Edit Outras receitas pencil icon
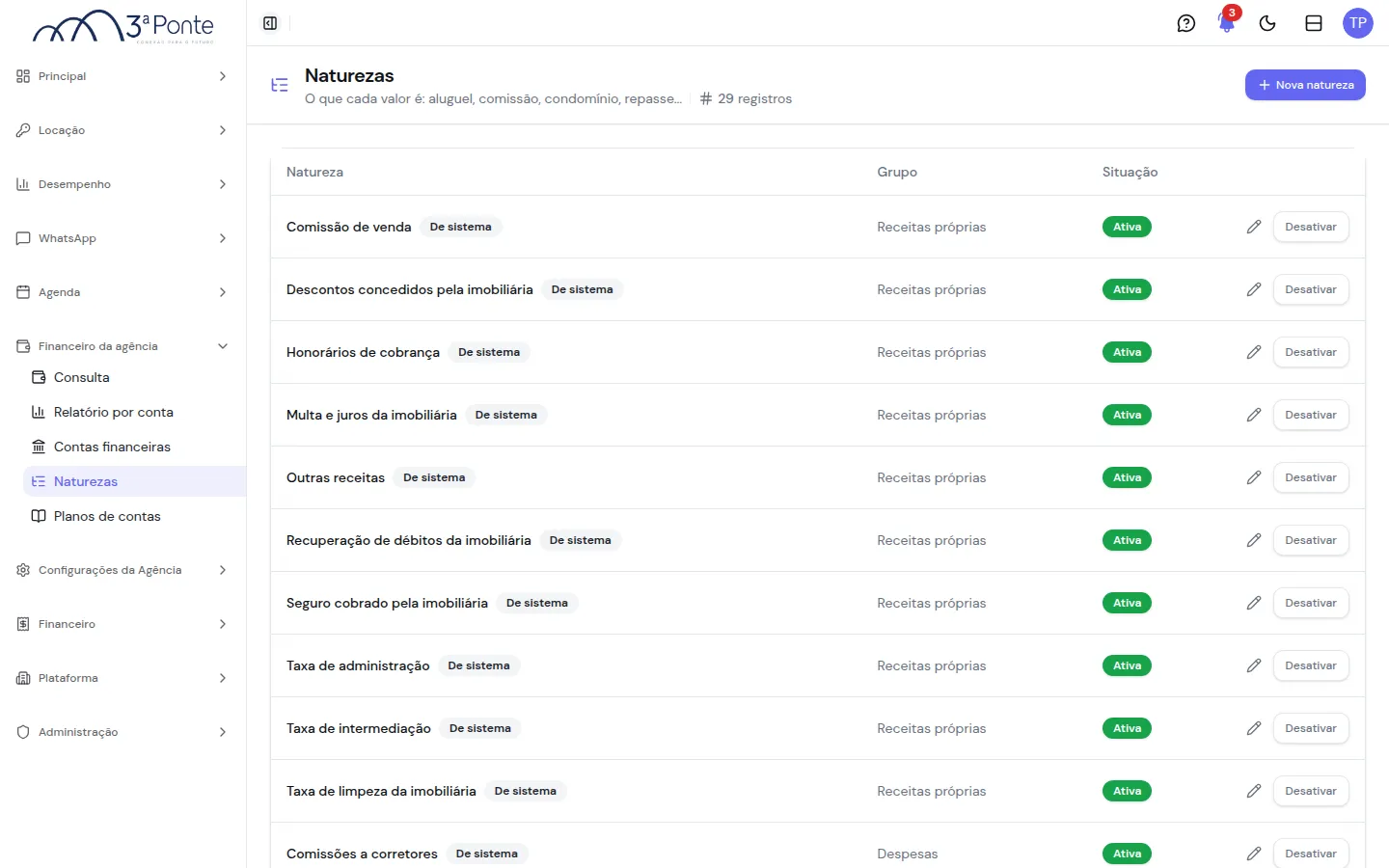This screenshot has width=1389, height=868. click(1254, 477)
